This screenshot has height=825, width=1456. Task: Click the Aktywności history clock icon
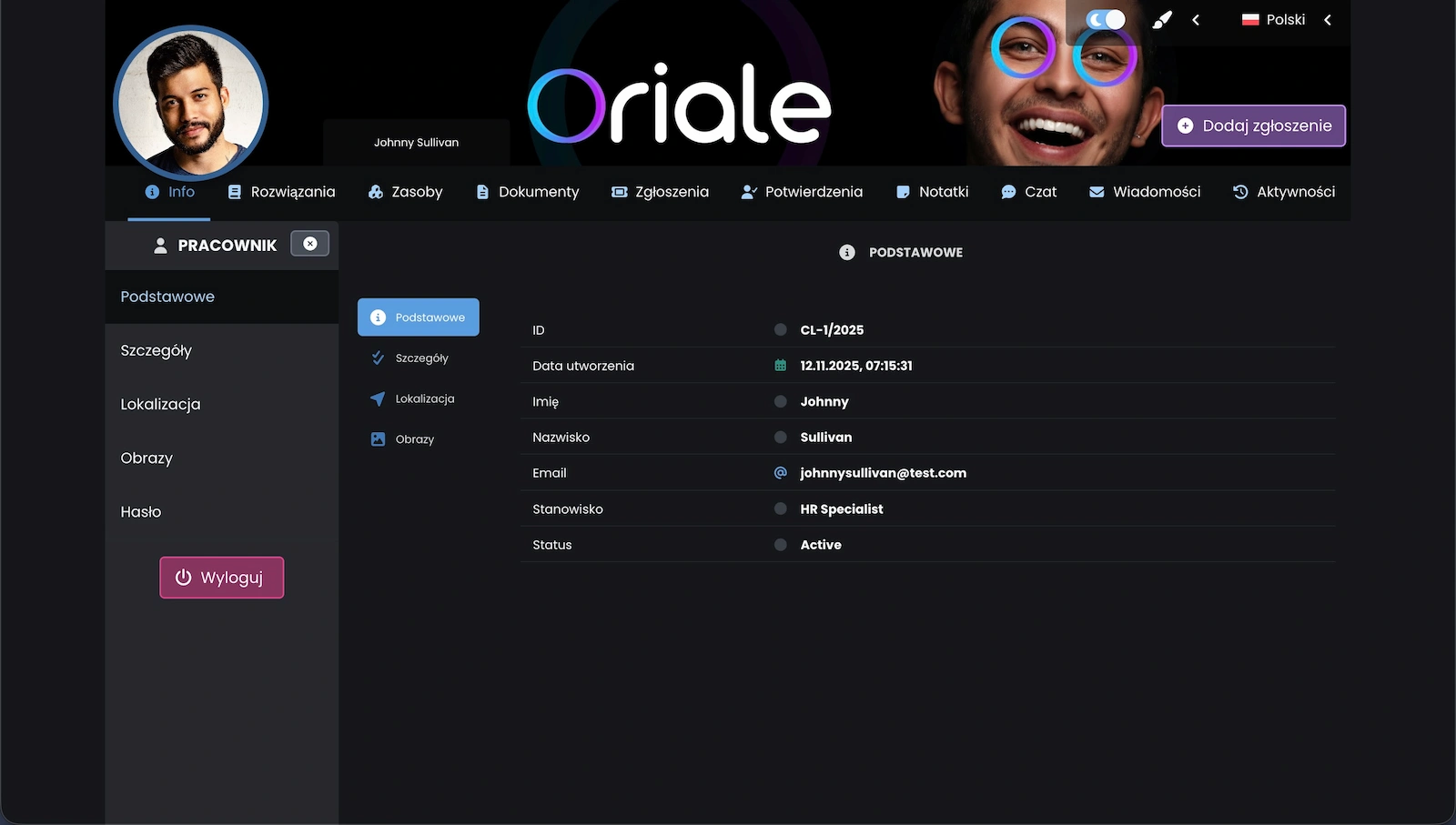[1239, 192]
